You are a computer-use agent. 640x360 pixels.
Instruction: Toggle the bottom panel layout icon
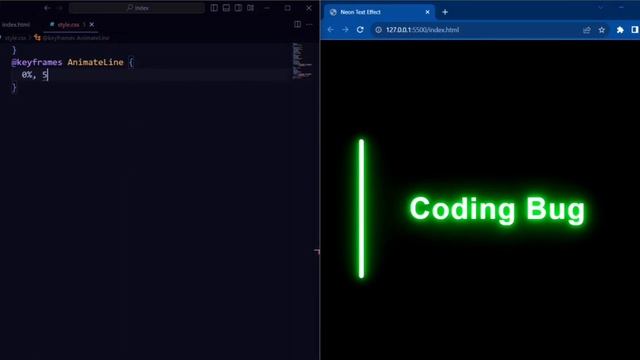(x=226, y=8)
